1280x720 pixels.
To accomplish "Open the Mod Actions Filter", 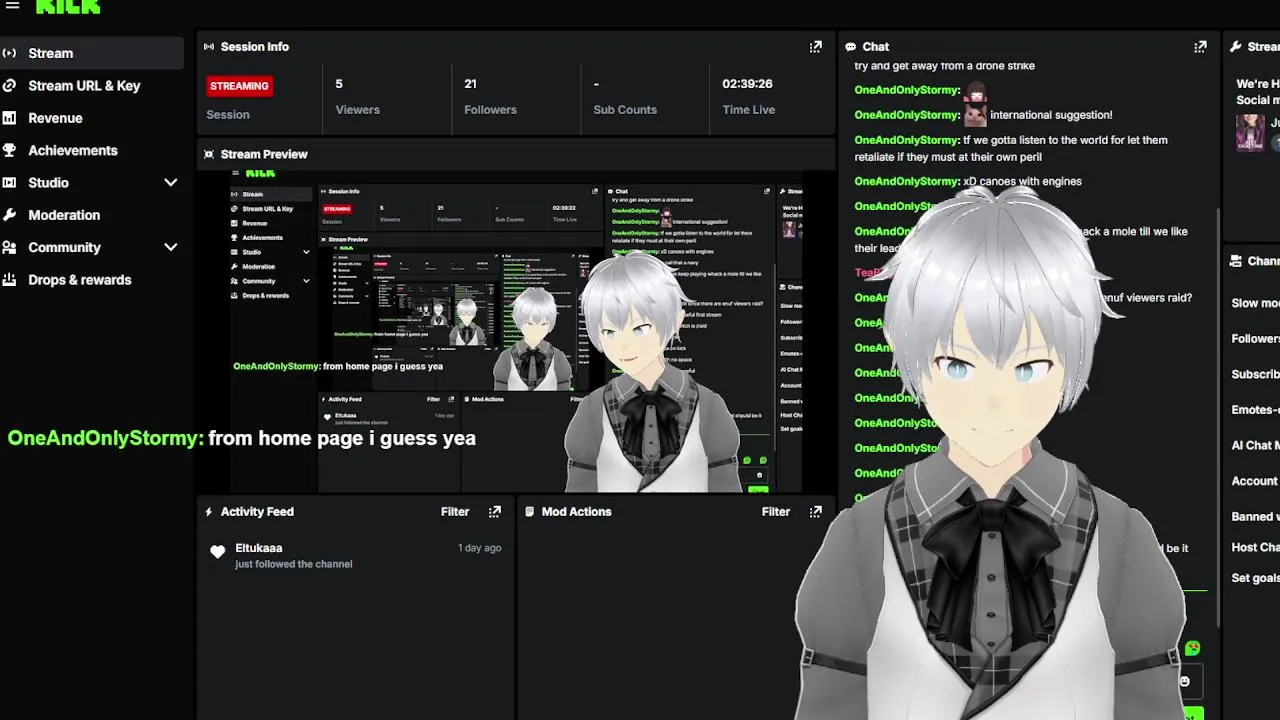I will coord(776,512).
